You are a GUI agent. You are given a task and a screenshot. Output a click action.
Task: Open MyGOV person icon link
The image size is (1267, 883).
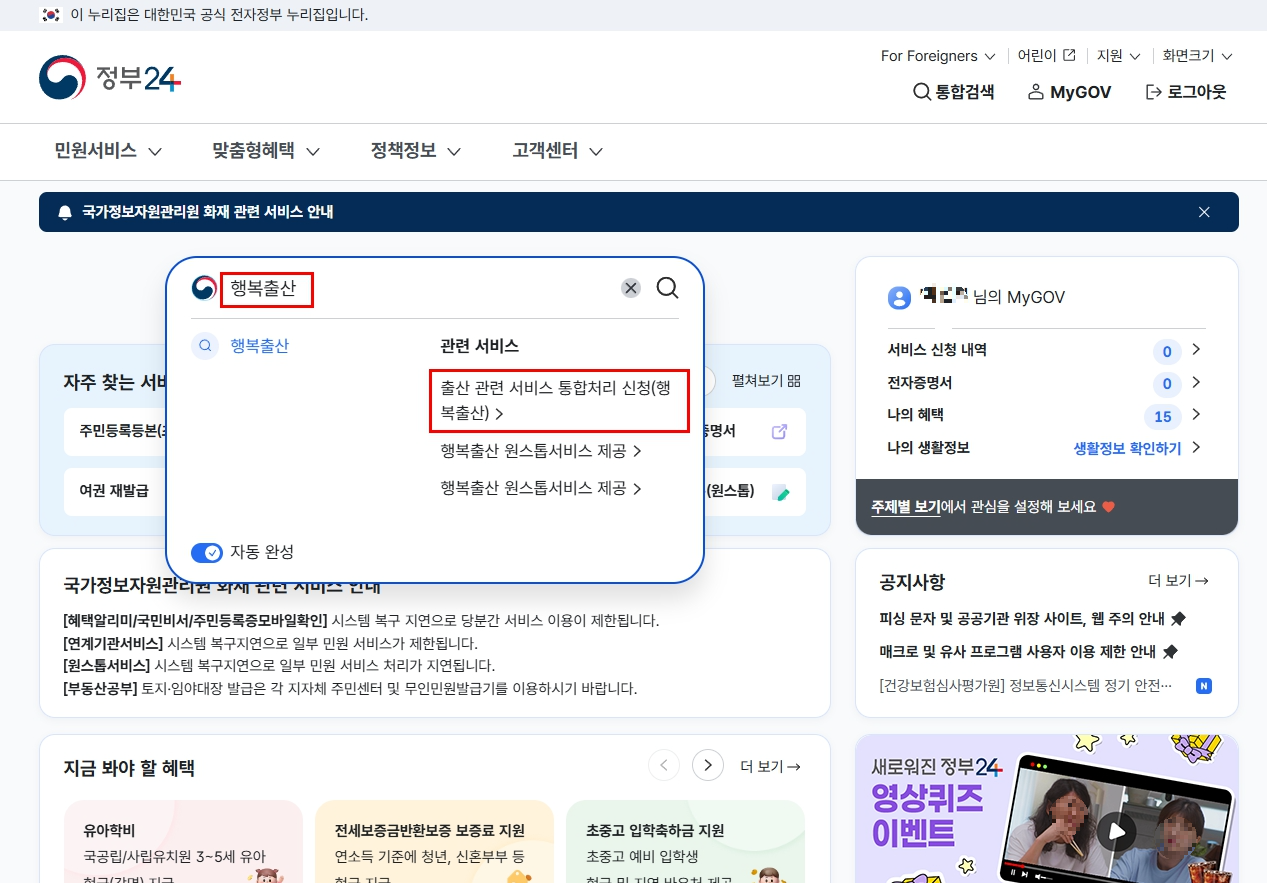coord(1069,92)
